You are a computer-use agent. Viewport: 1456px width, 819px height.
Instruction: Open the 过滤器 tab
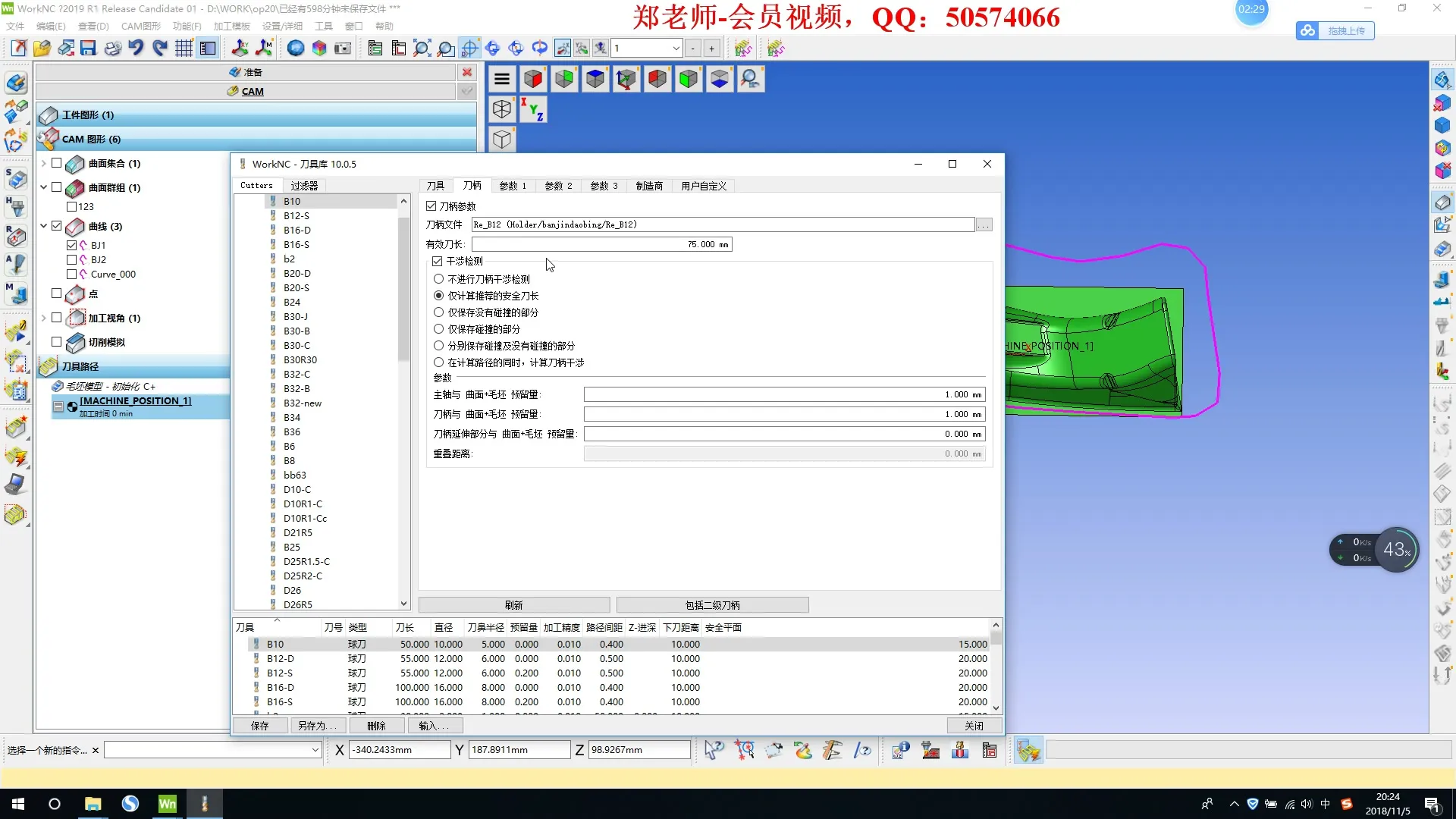coord(304,186)
